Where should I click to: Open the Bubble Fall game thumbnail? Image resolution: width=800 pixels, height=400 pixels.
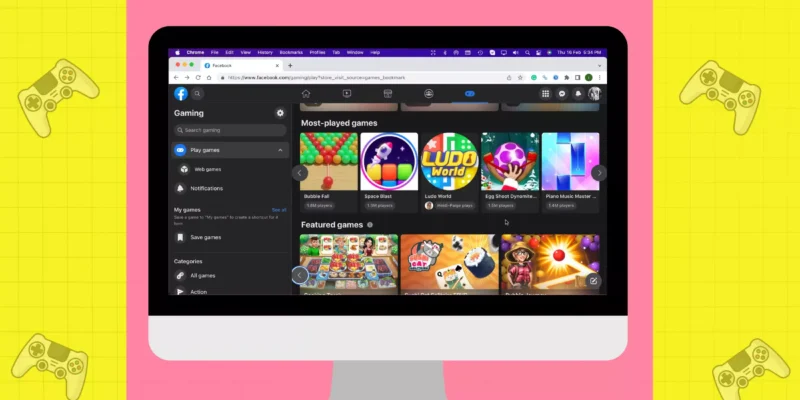(329, 162)
